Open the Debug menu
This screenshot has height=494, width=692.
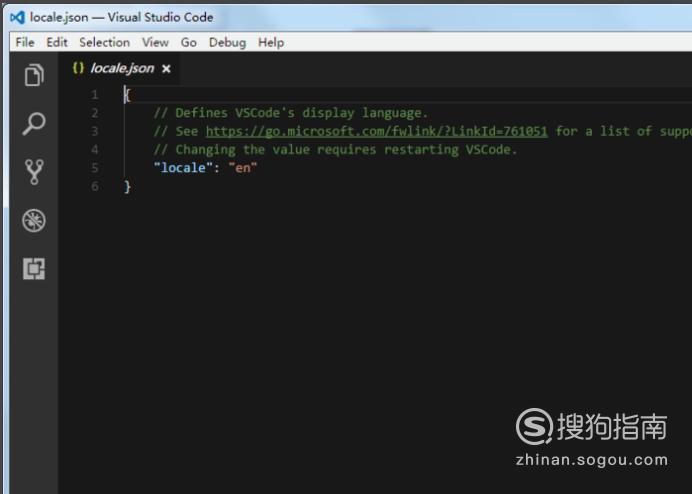[228, 42]
